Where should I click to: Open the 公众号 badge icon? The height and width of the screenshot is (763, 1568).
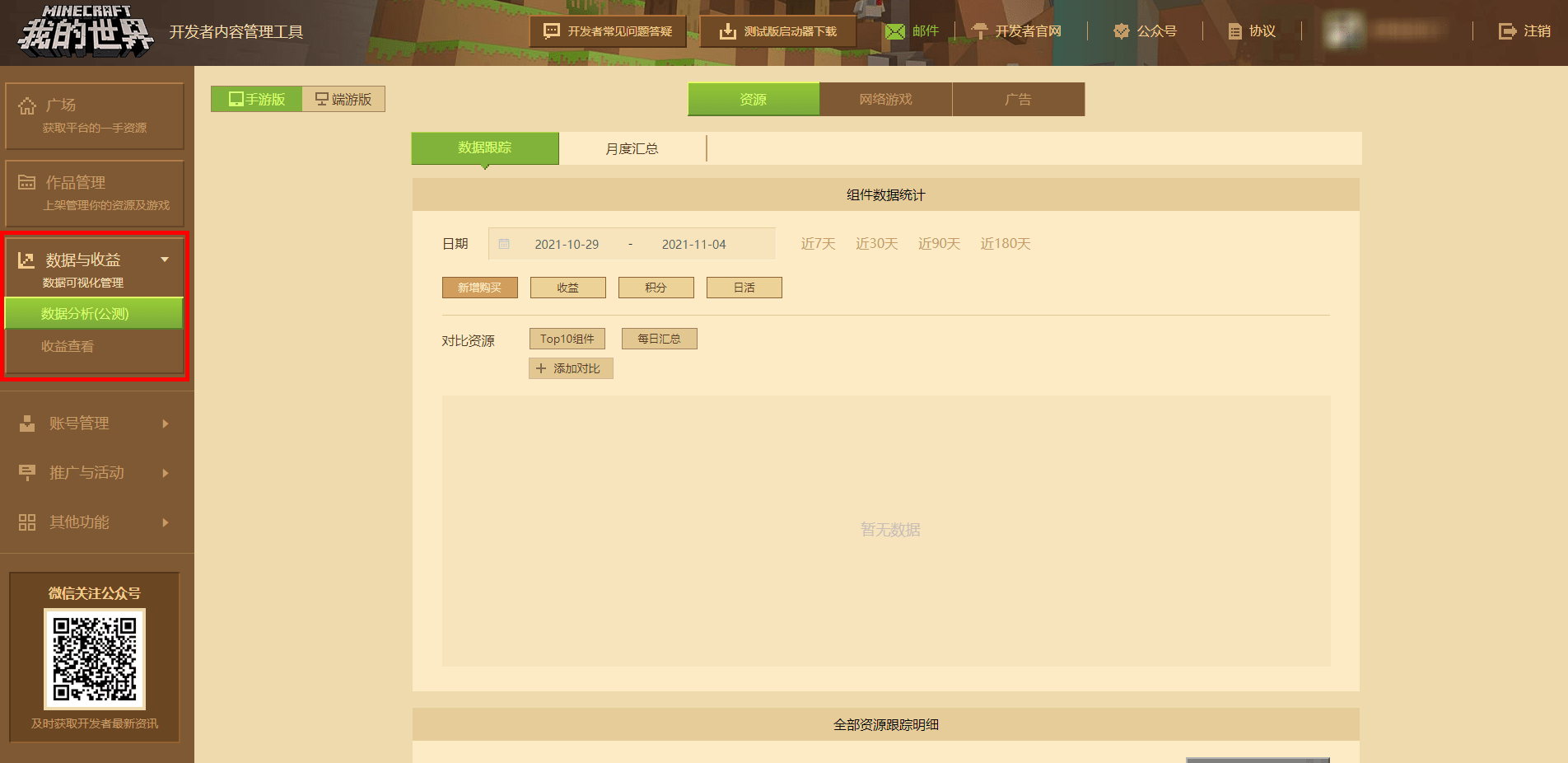[x=1121, y=31]
